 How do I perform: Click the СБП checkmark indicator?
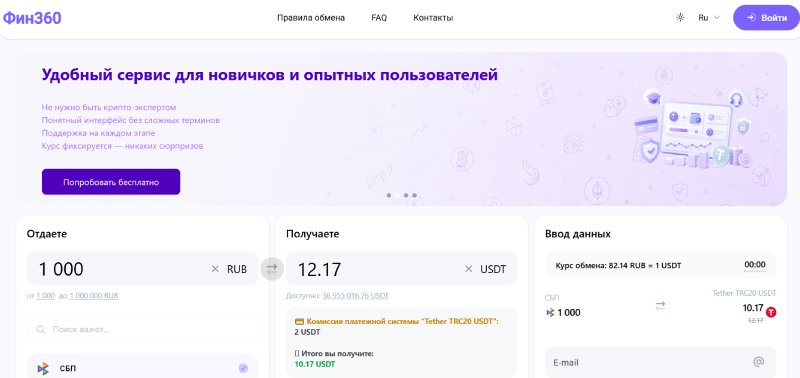pos(243,368)
